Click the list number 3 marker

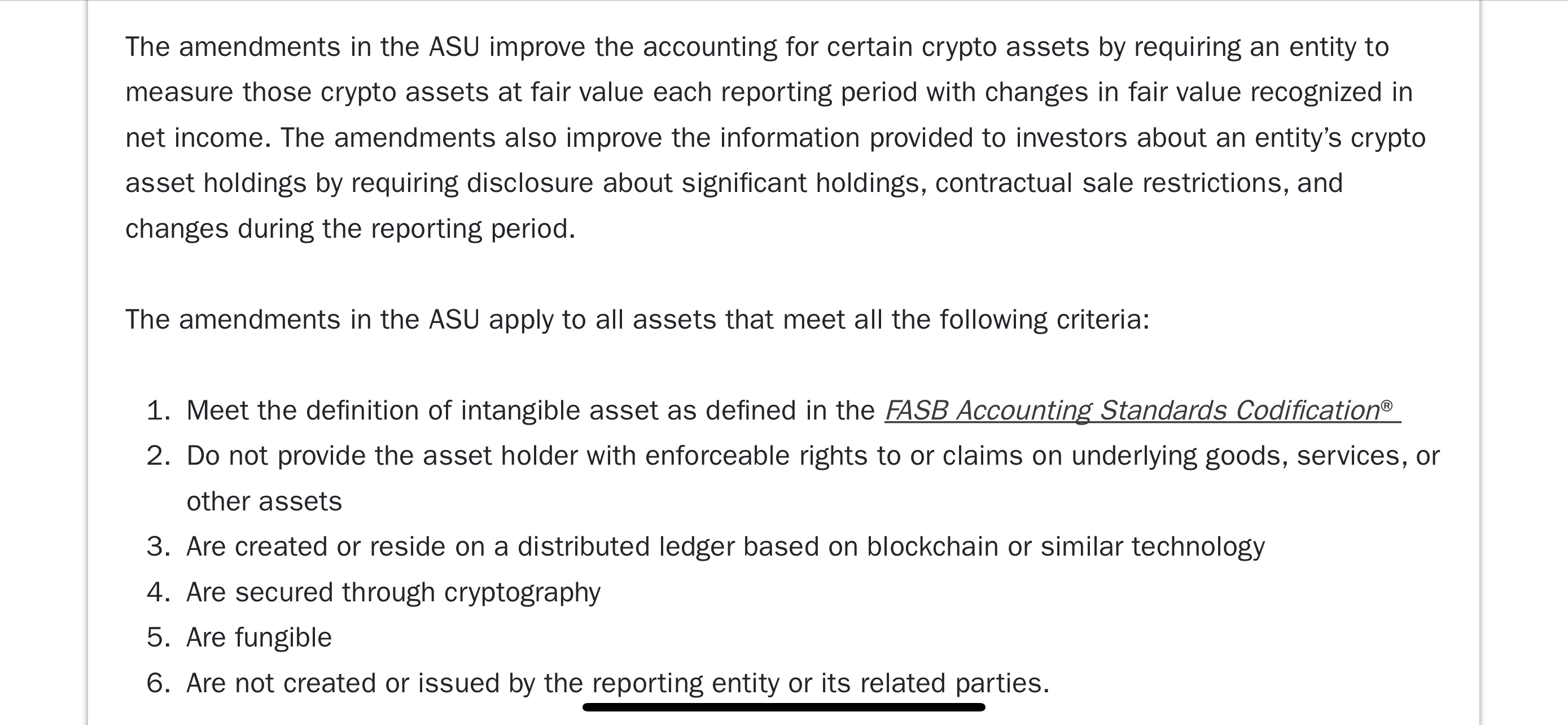158,547
